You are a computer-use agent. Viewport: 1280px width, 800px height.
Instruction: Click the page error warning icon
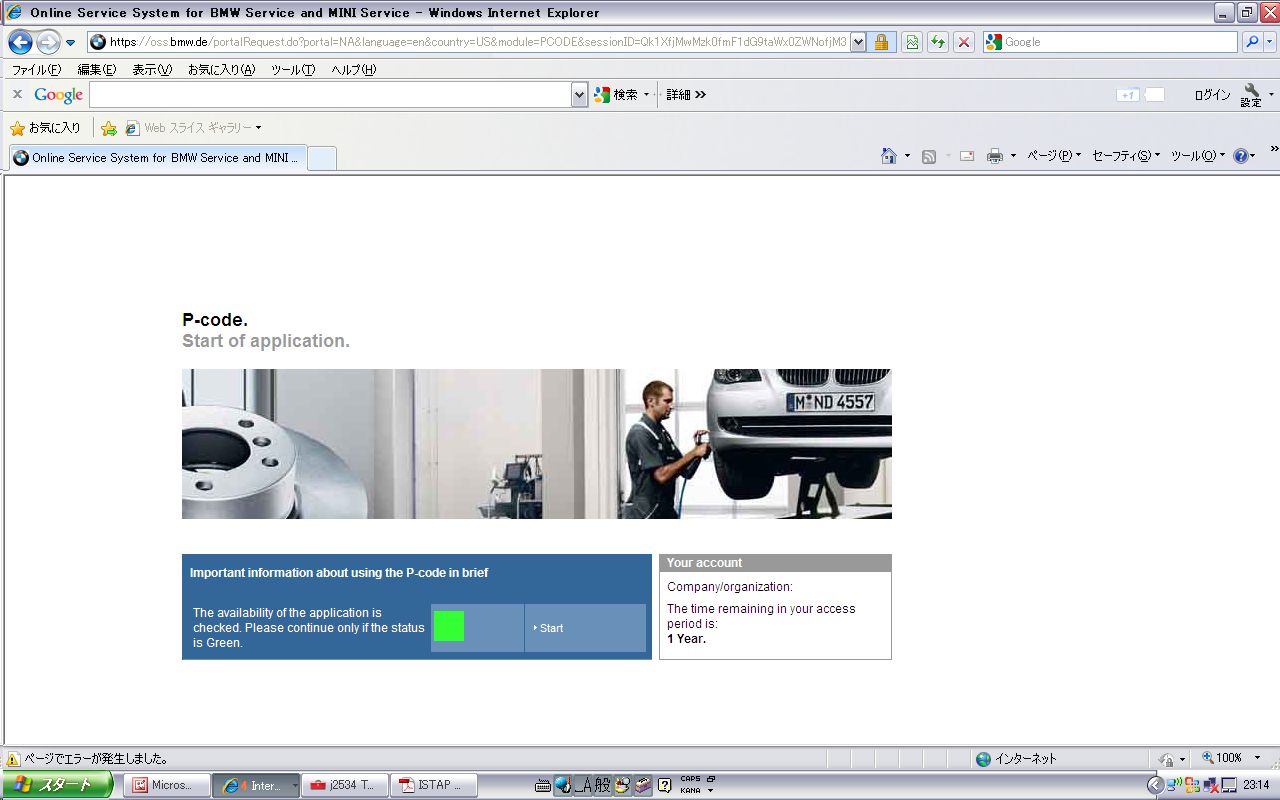[14, 759]
